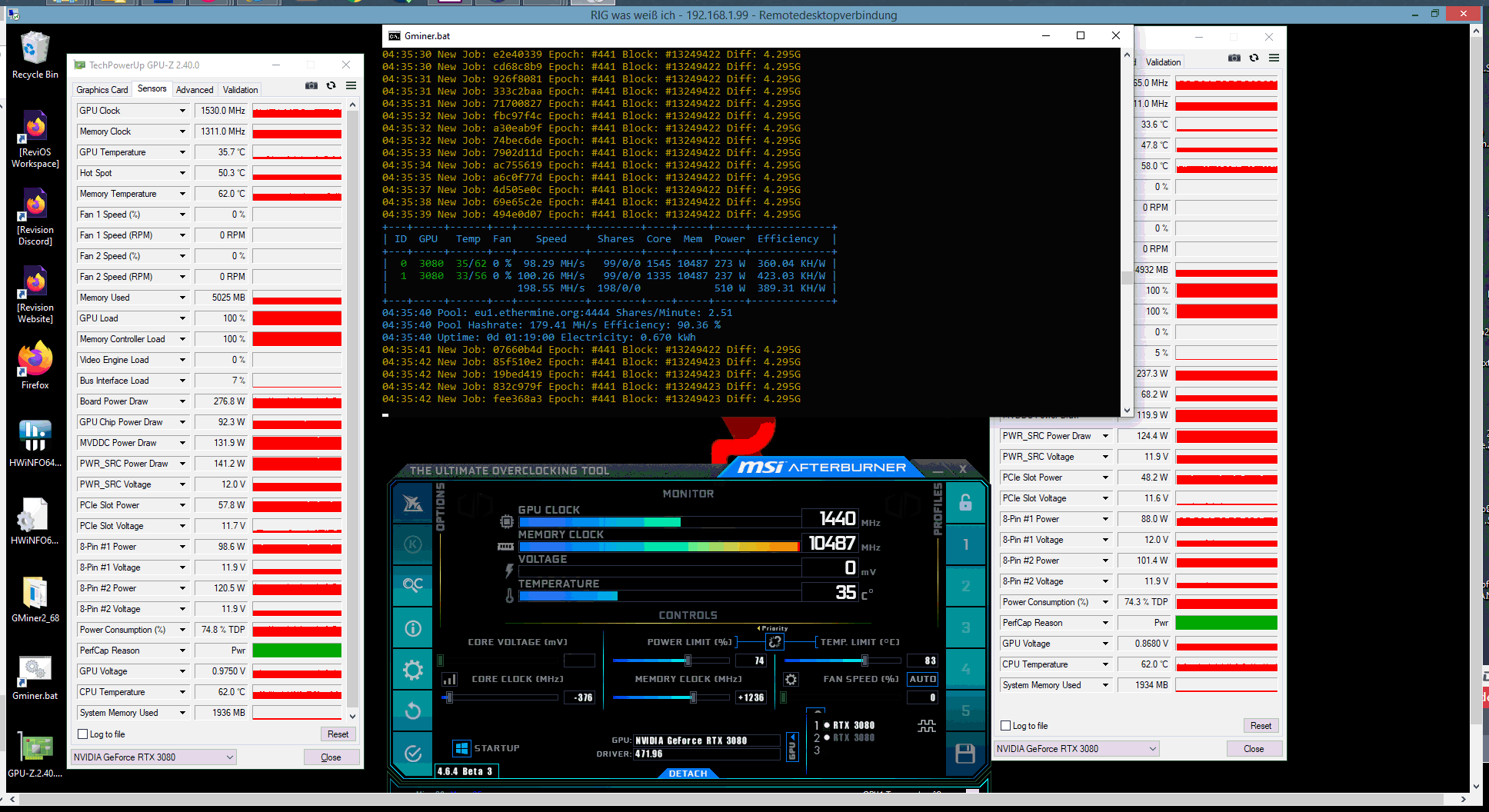Select Afterburner profile slot 1
Screen dimensions: 1489x812
pyautogui.click(x=965, y=544)
